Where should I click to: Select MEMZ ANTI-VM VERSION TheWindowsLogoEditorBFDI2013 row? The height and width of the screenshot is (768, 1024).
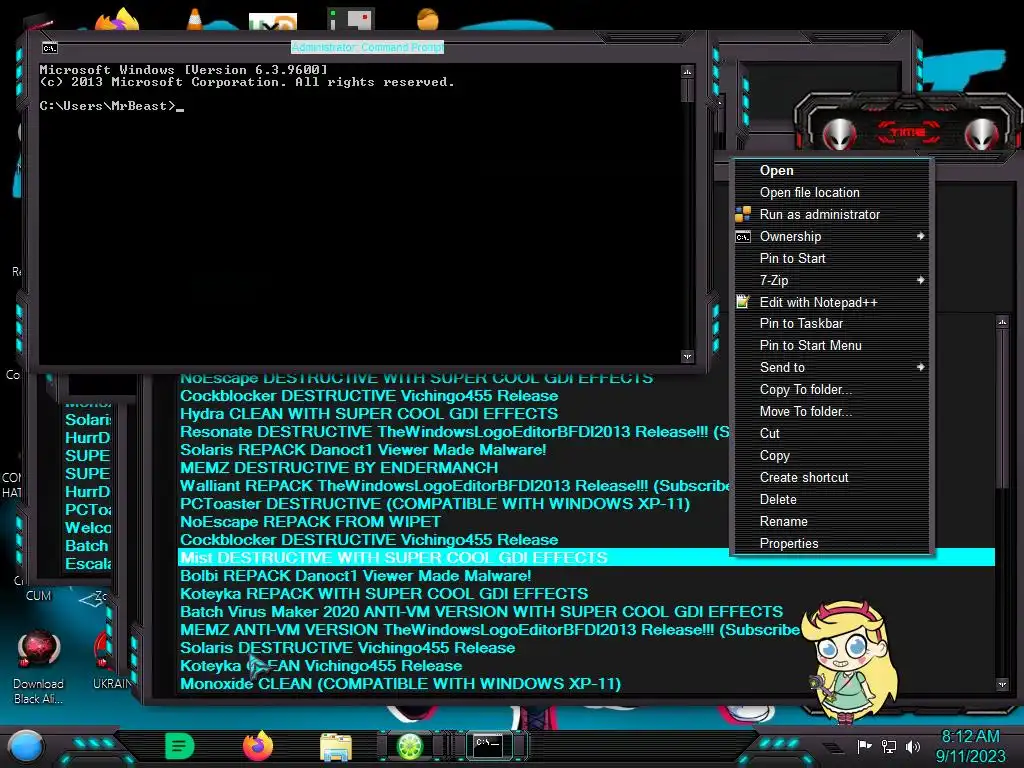[x=490, y=630]
